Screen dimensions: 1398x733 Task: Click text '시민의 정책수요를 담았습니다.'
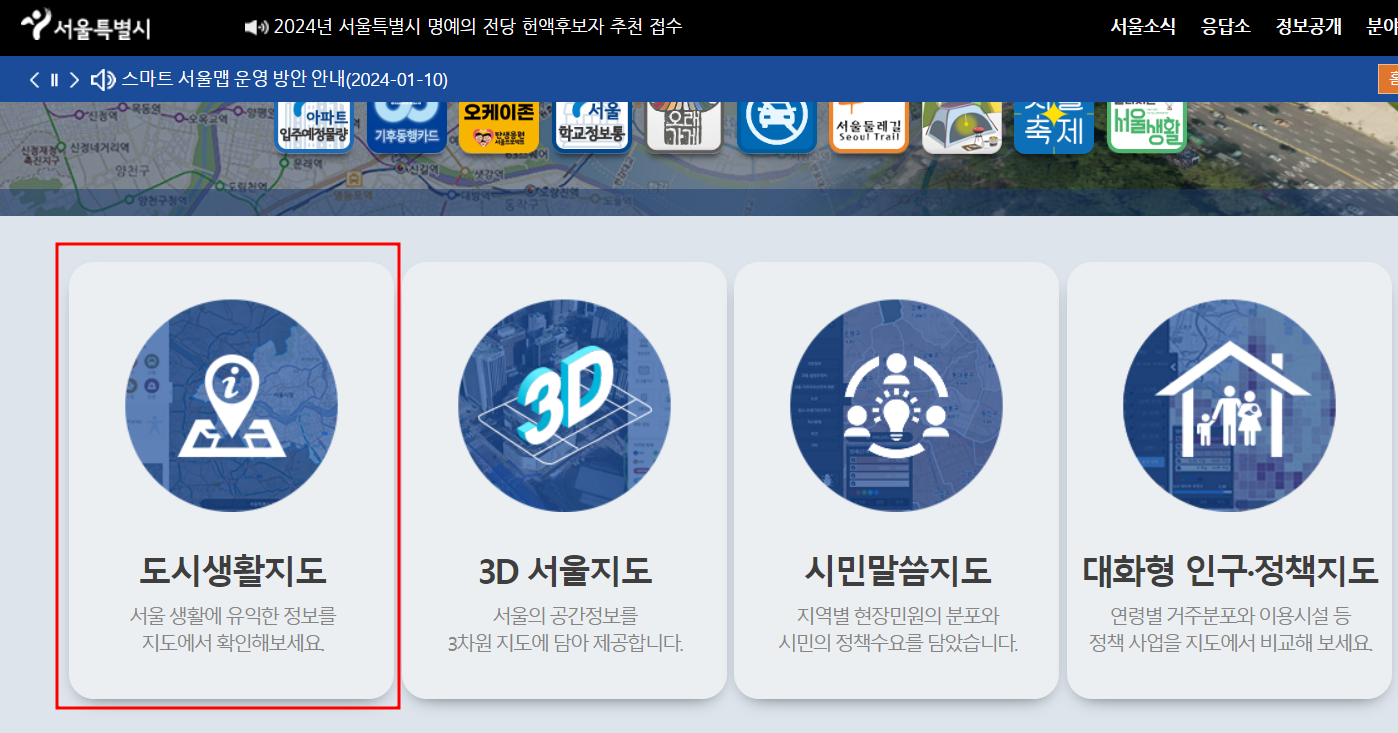(x=898, y=643)
